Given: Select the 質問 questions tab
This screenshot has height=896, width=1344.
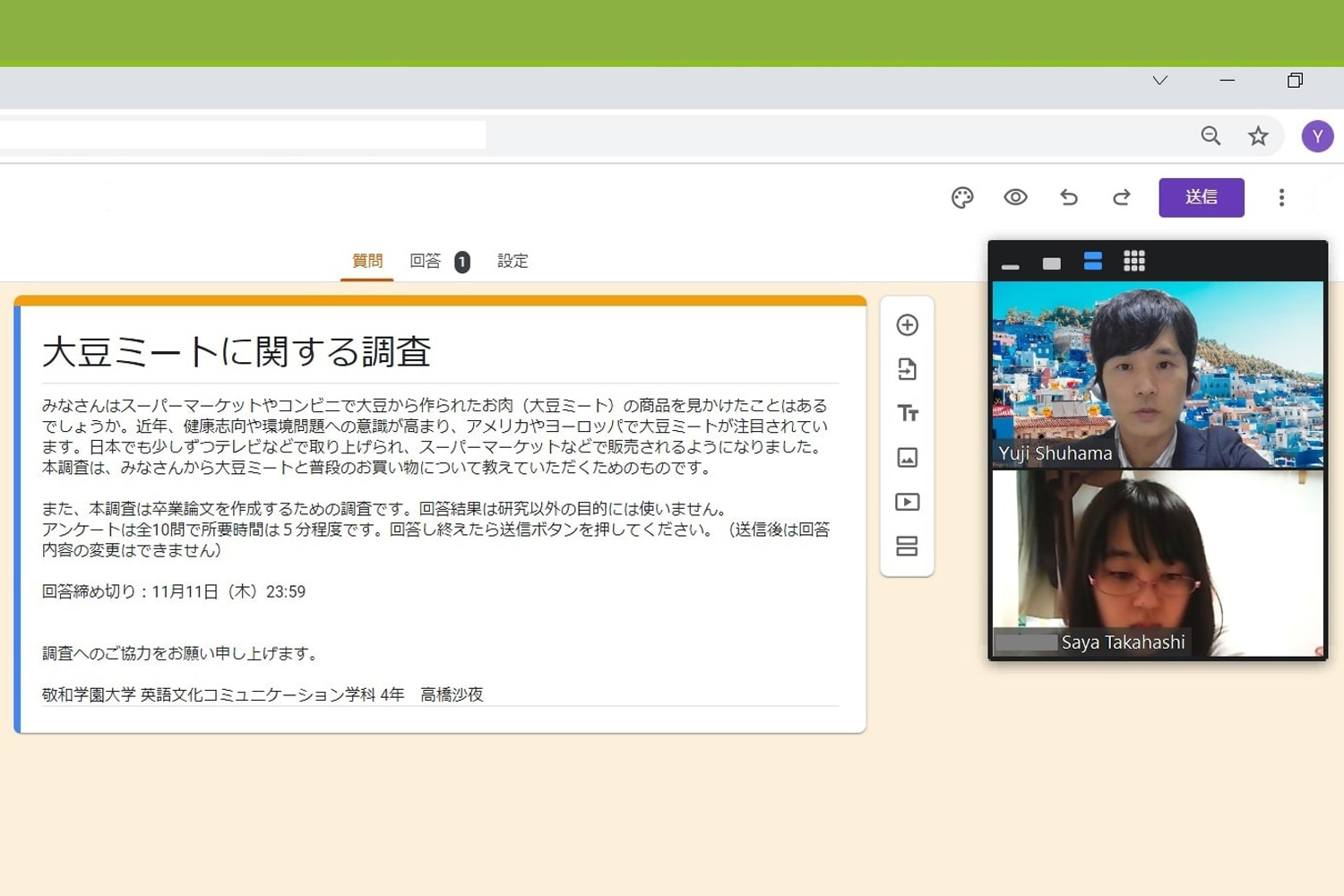Looking at the screenshot, I should pos(366,262).
